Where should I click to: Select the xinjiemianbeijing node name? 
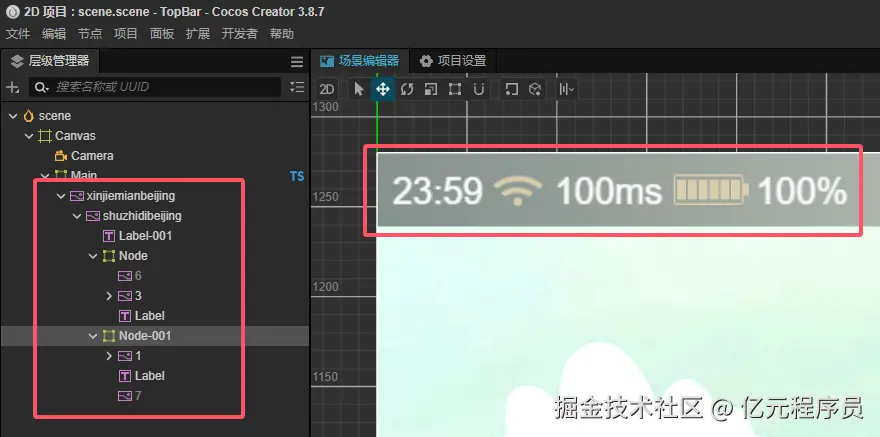point(131,196)
